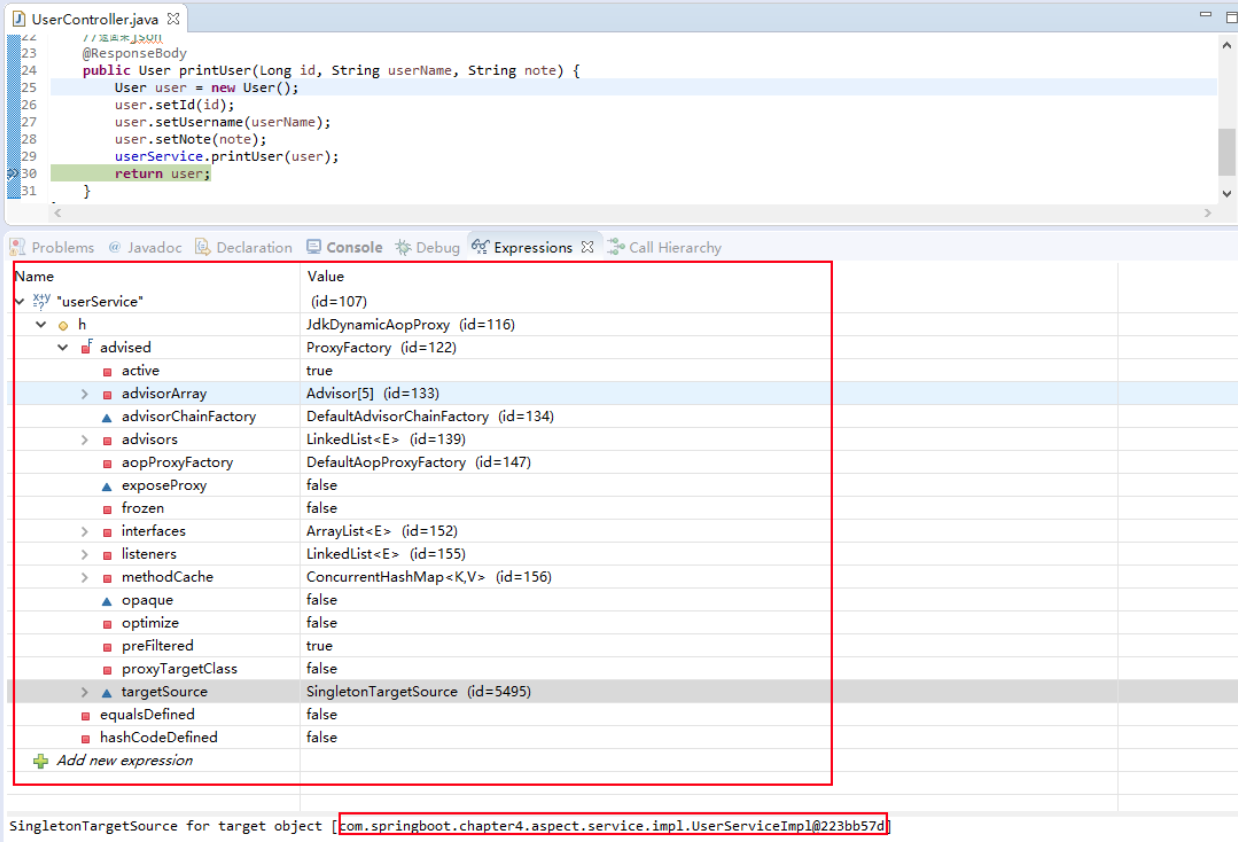The image size is (1238, 842).
Task: Click the Problems tab icon
Action: 18,247
